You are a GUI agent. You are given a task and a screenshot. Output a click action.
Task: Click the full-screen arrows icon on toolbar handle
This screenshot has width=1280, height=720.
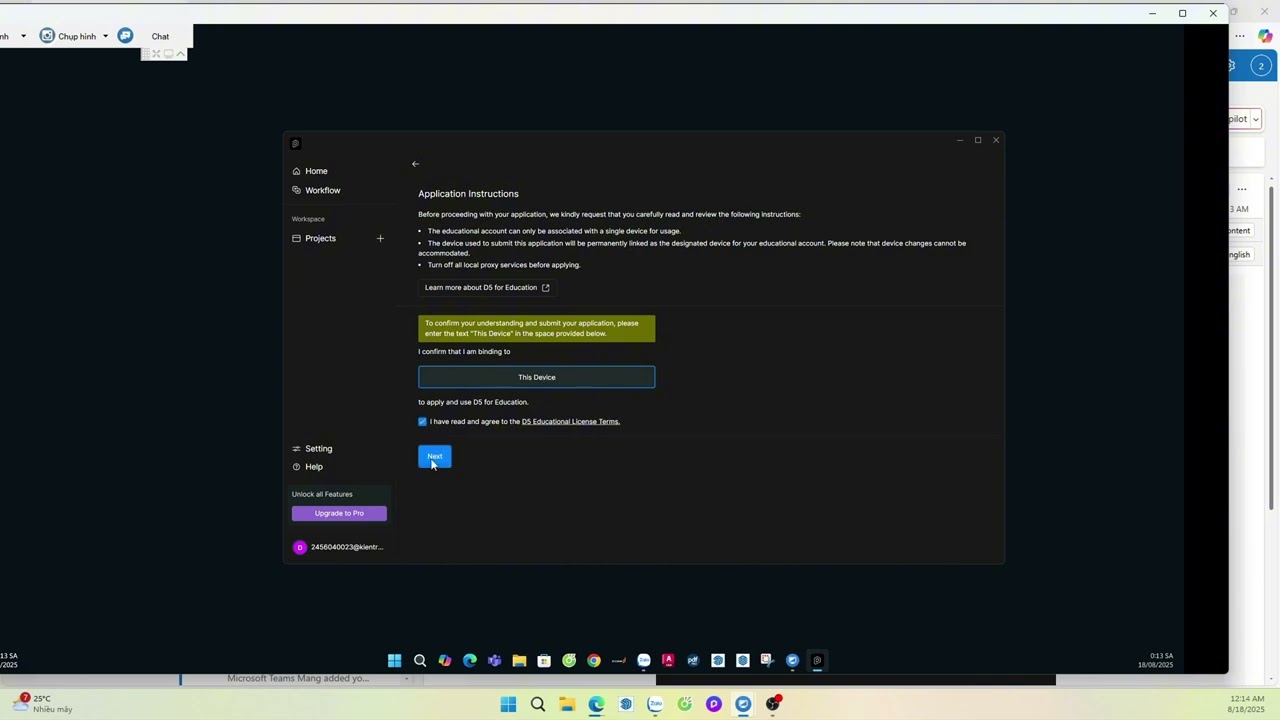(x=156, y=54)
